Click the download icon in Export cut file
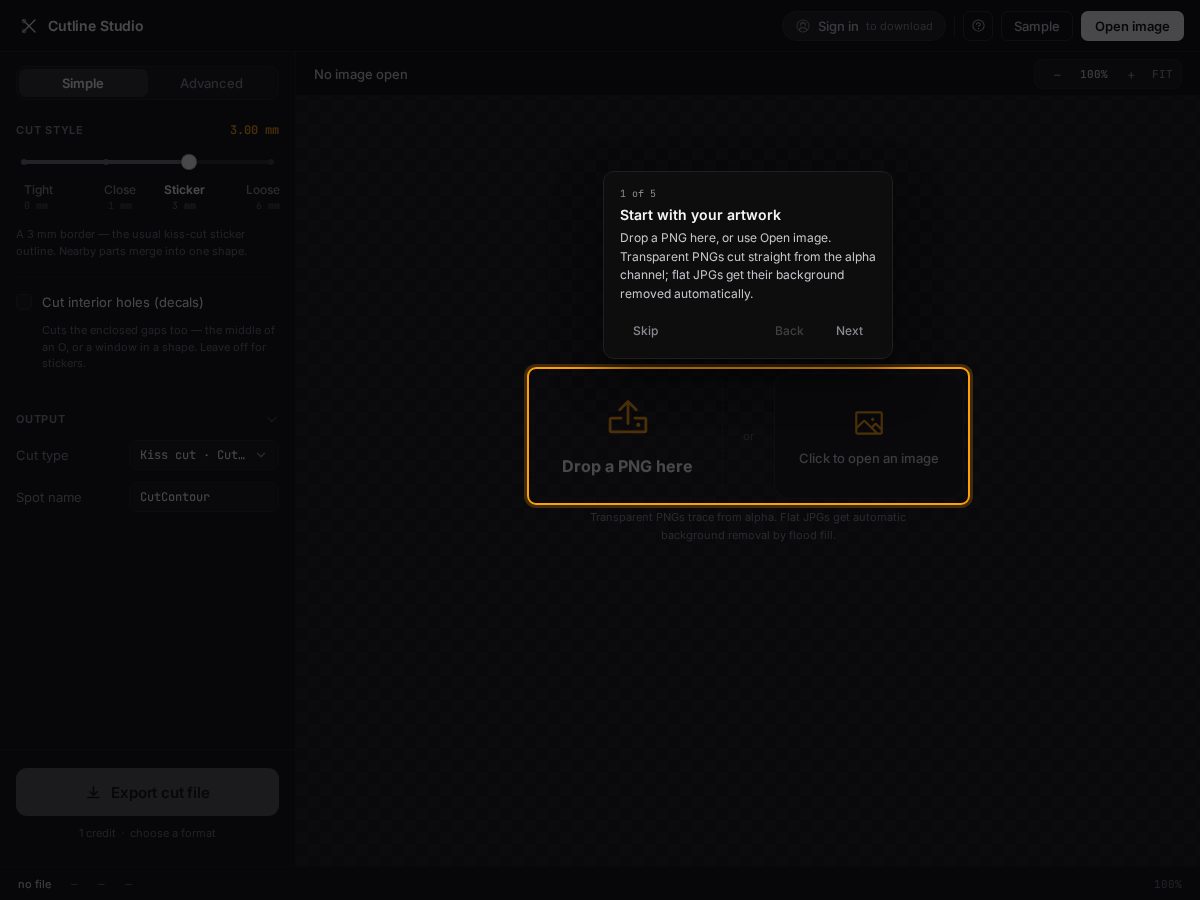This screenshot has height=900, width=1200. tap(93, 792)
